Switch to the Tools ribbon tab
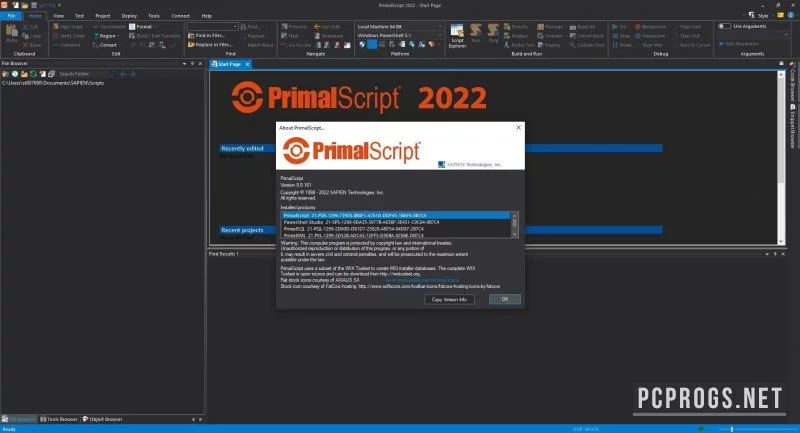 point(154,16)
